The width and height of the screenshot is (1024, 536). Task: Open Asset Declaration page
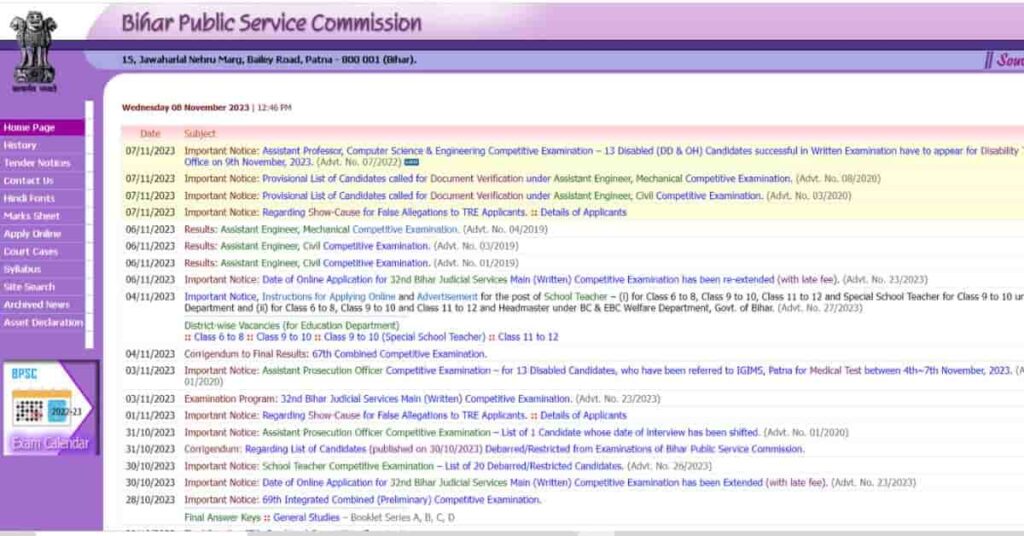tap(43, 323)
